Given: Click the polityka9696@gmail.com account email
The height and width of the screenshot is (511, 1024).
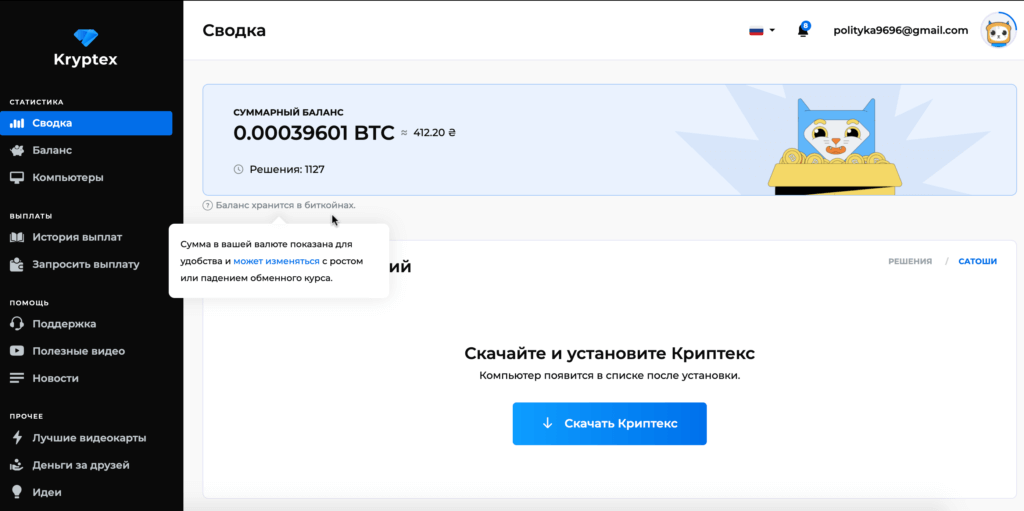Looking at the screenshot, I should 900,30.
